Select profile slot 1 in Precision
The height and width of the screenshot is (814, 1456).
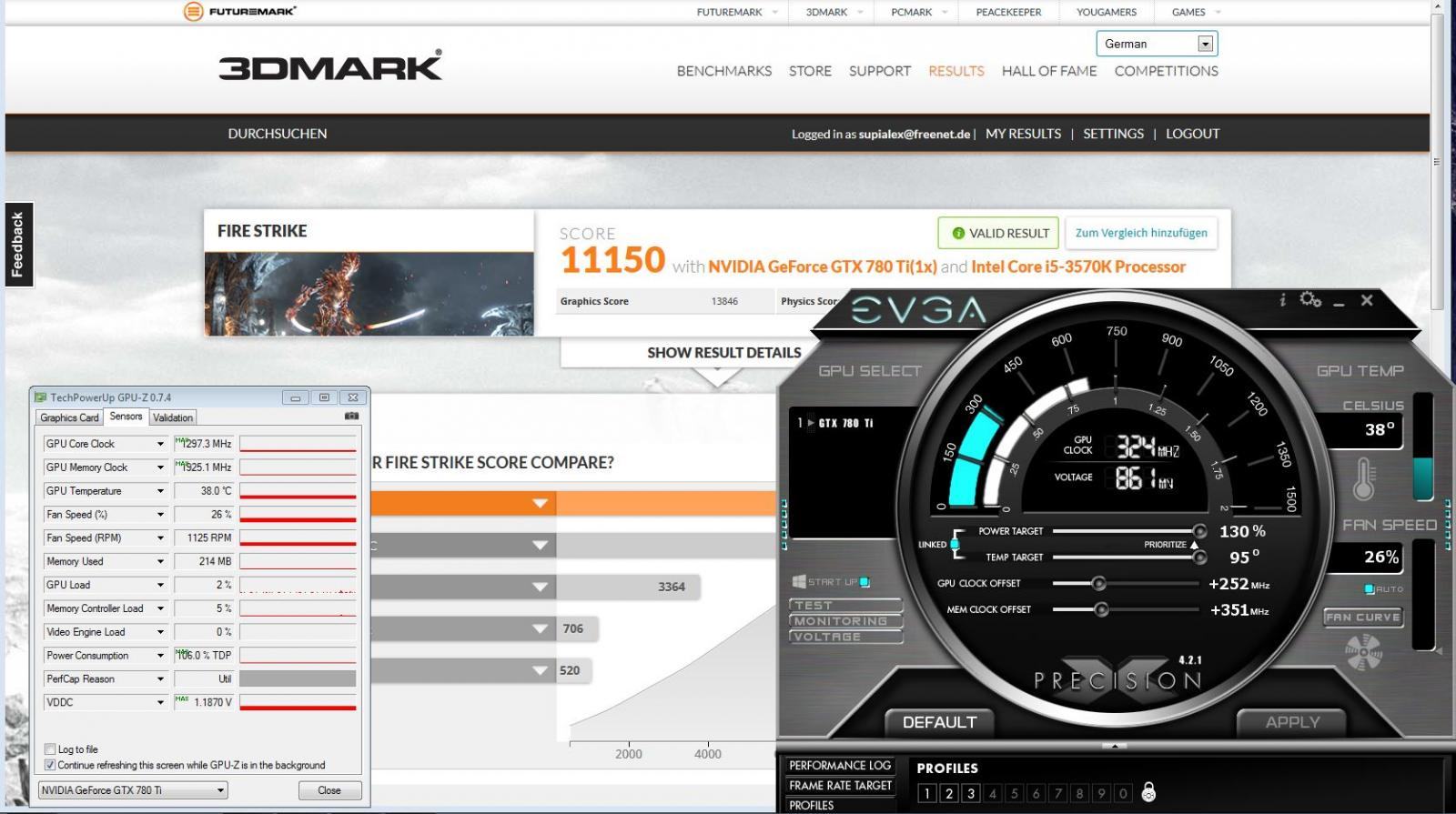tap(926, 793)
